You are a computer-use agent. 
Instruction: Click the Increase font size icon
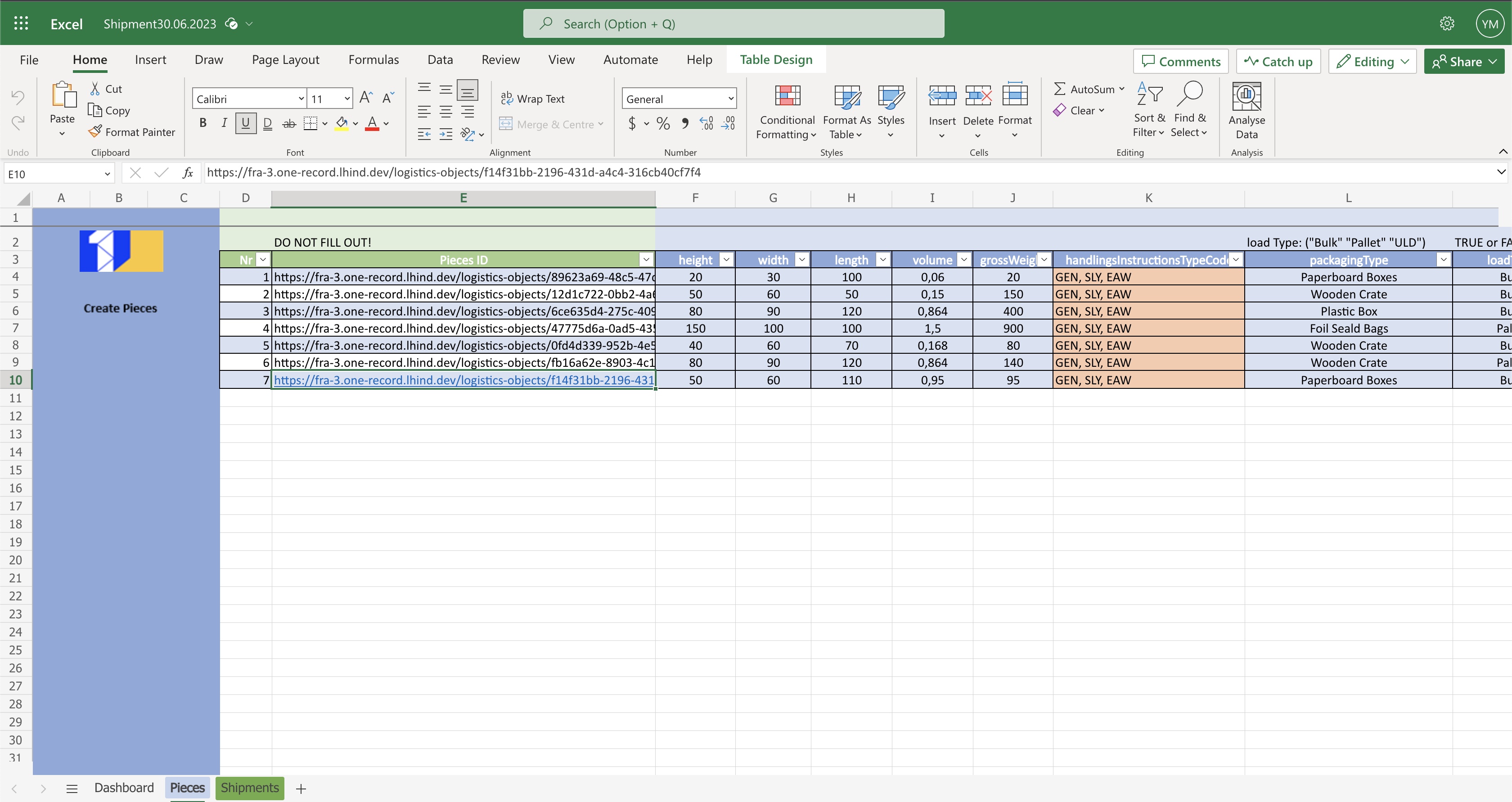point(366,98)
